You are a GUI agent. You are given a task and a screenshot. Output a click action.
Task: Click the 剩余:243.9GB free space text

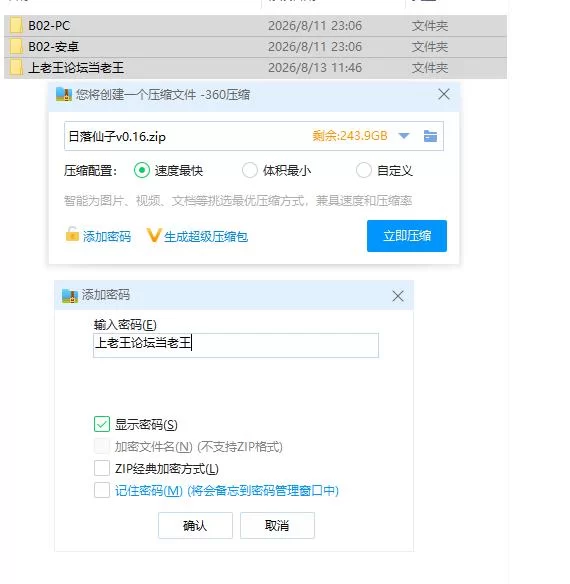point(350,136)
